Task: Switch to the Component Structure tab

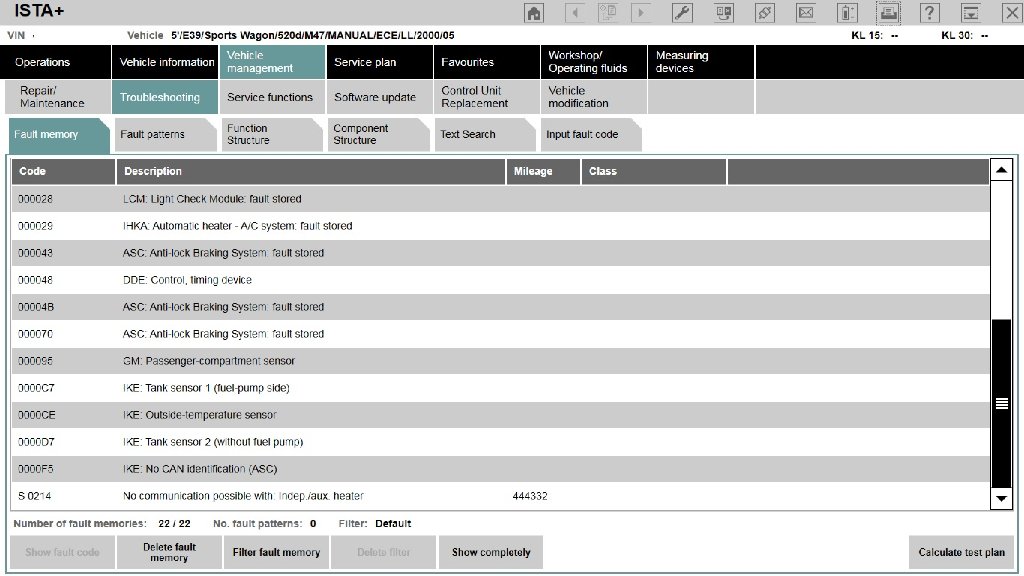Action: [x=378, y=135]
